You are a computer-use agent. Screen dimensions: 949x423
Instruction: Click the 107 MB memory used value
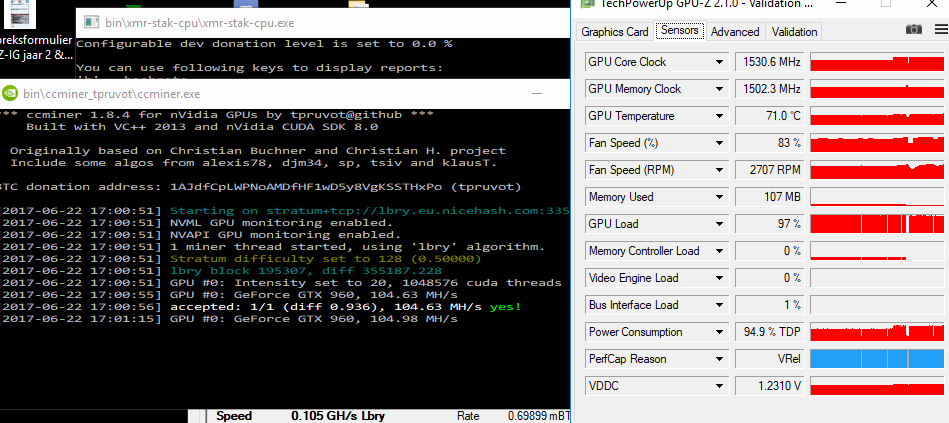(x=769, y=197)
